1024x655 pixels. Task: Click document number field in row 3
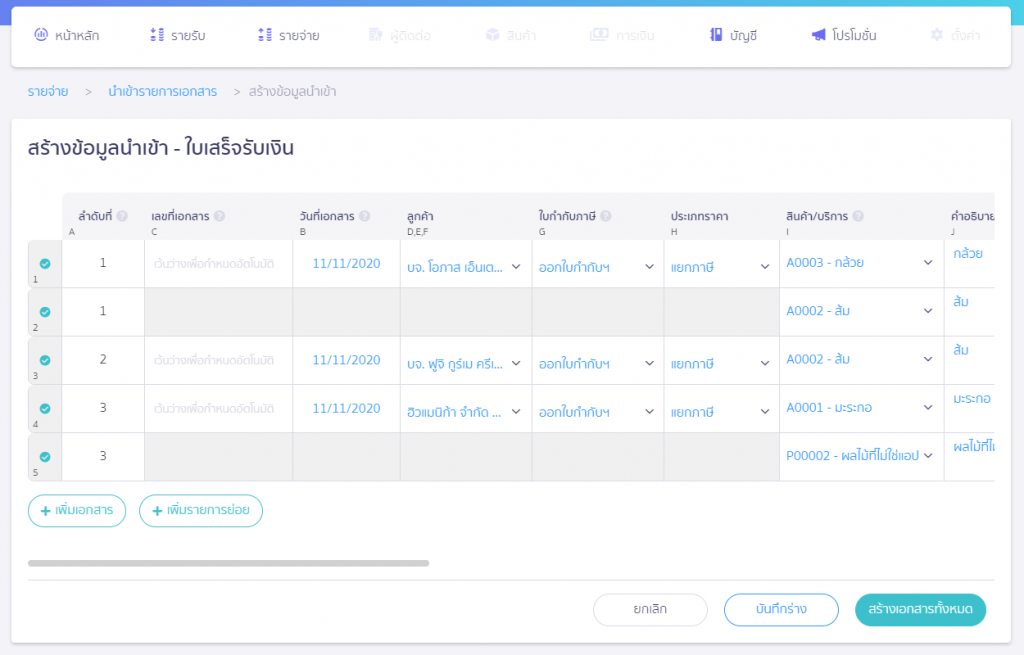pos(218,360)
